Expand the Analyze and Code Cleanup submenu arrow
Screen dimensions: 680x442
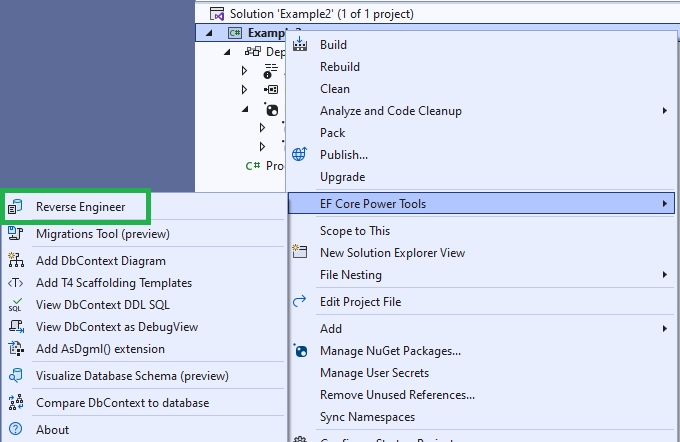(664, 111)
